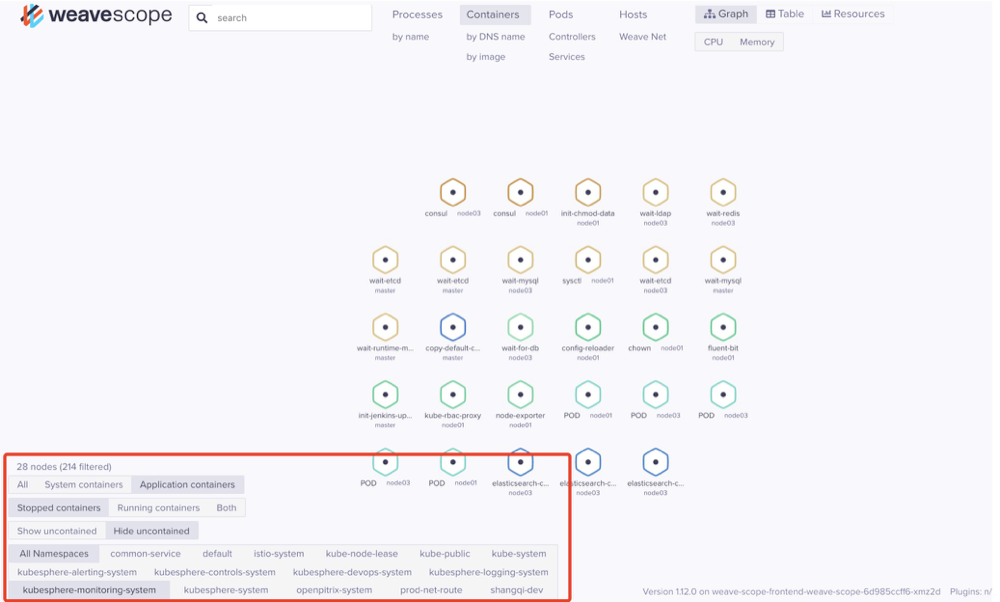Open the sysctl container node on node01

[x=588, y=260]
